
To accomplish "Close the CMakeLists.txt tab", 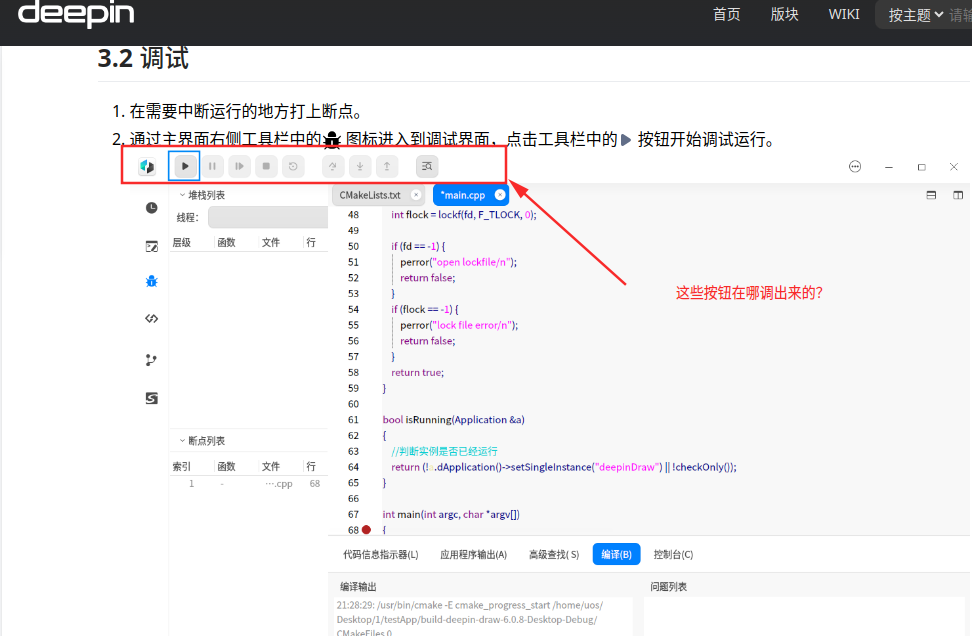I will point(416,195).
